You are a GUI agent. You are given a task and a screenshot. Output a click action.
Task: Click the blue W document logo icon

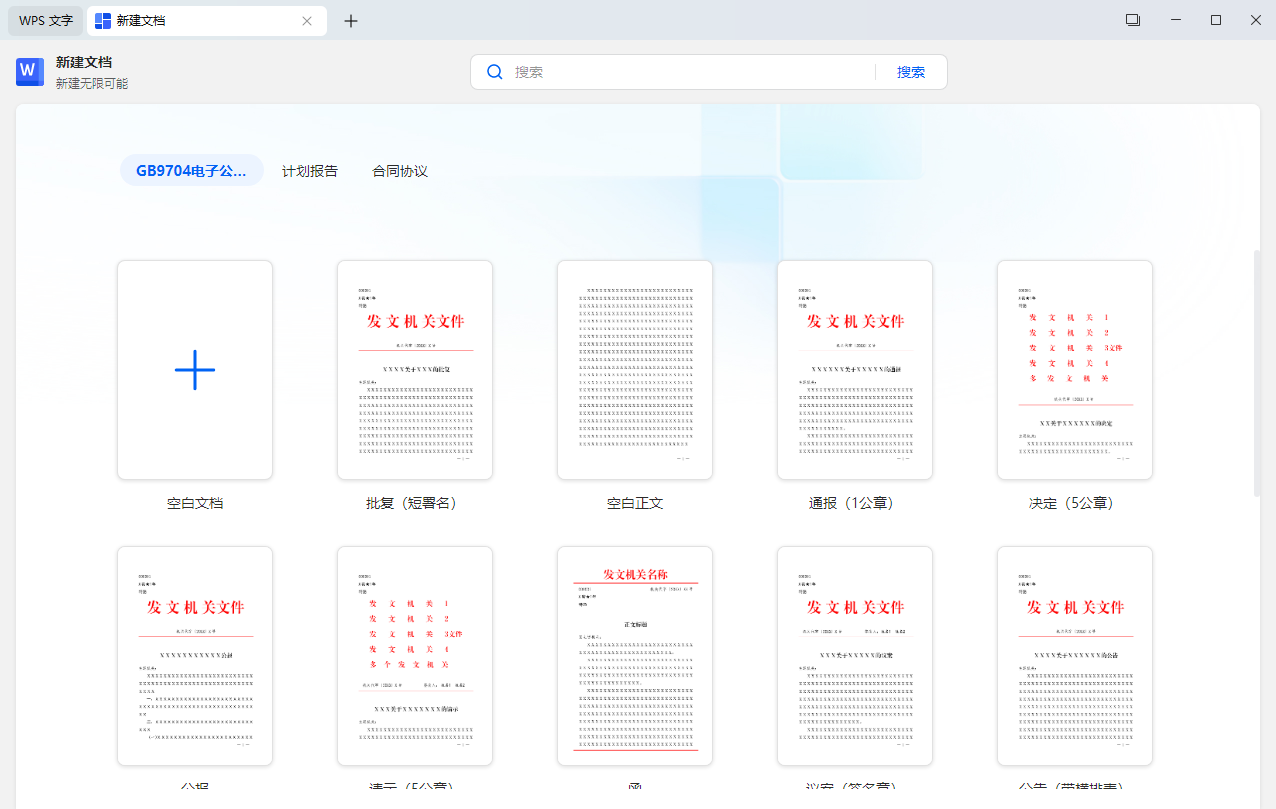29,71
